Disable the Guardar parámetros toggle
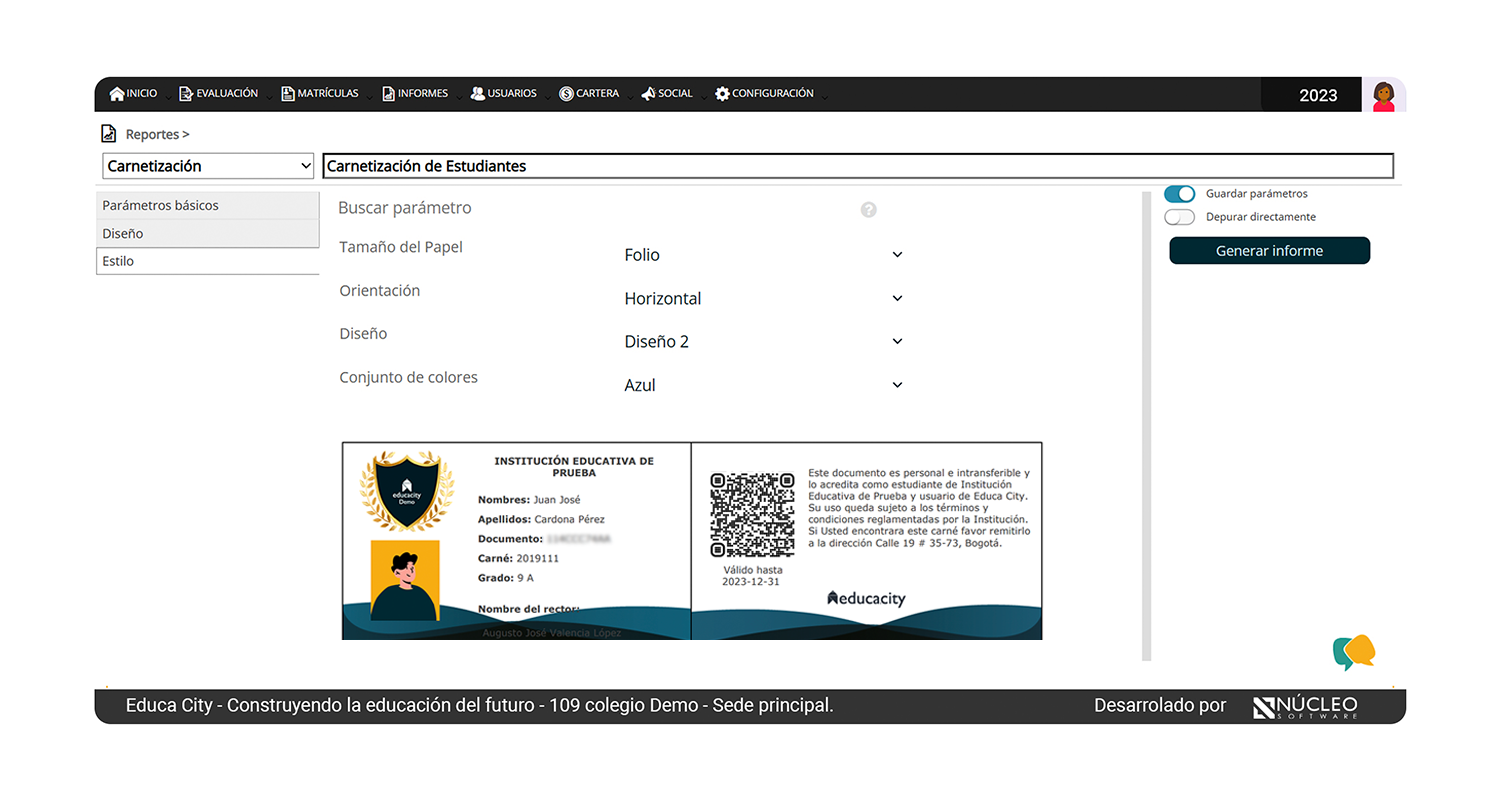 (1180, 194)
